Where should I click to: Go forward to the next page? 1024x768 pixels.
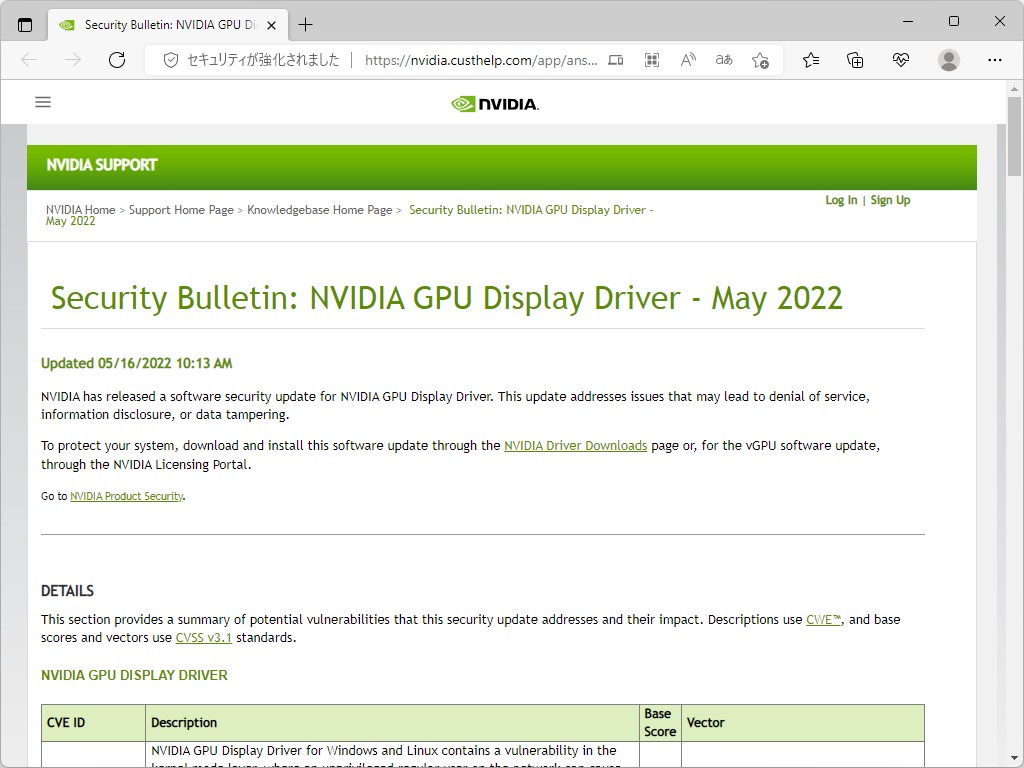(73, 60)
